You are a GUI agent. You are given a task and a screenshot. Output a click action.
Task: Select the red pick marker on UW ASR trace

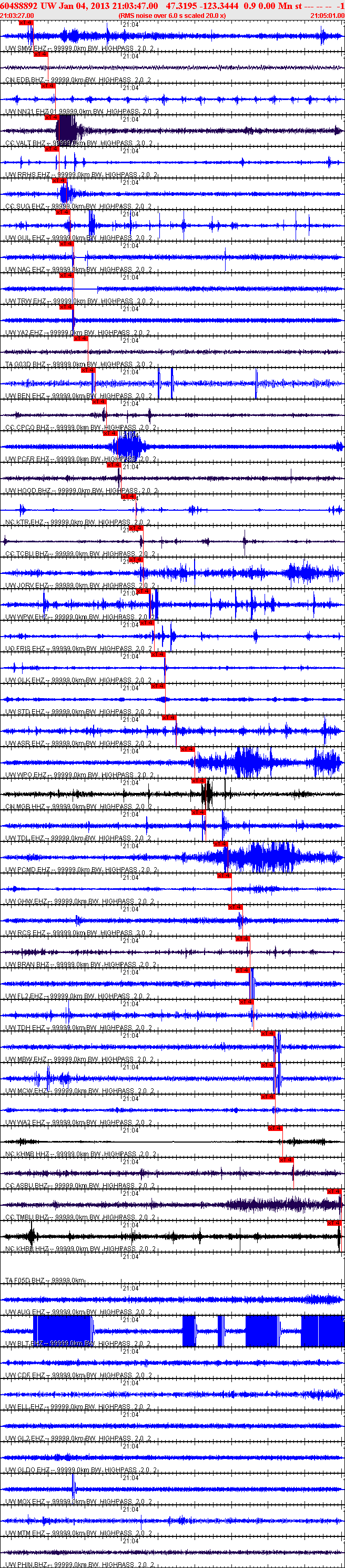coord(168,718)
